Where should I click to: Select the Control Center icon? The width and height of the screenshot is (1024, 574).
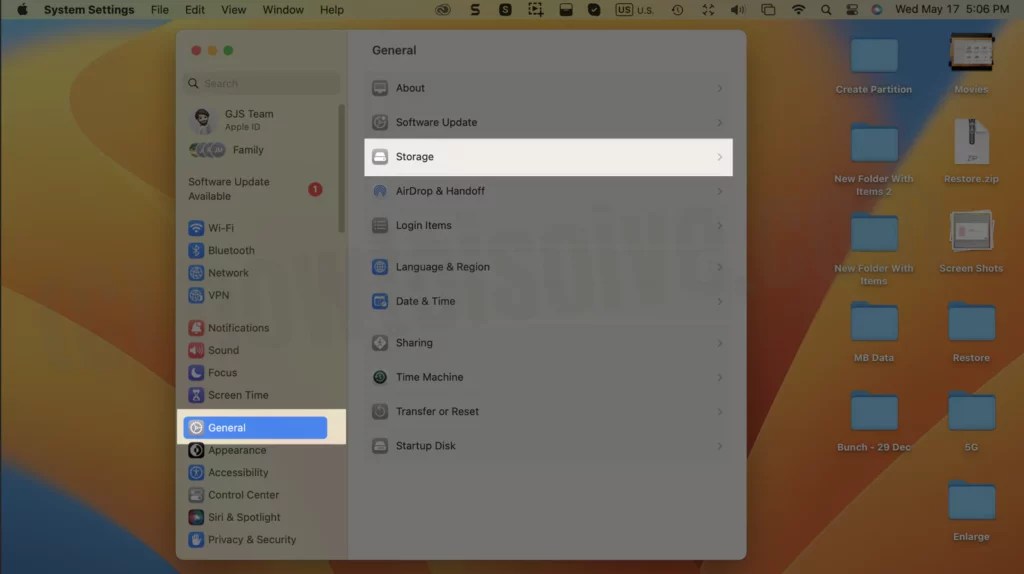tap(196, 495)
